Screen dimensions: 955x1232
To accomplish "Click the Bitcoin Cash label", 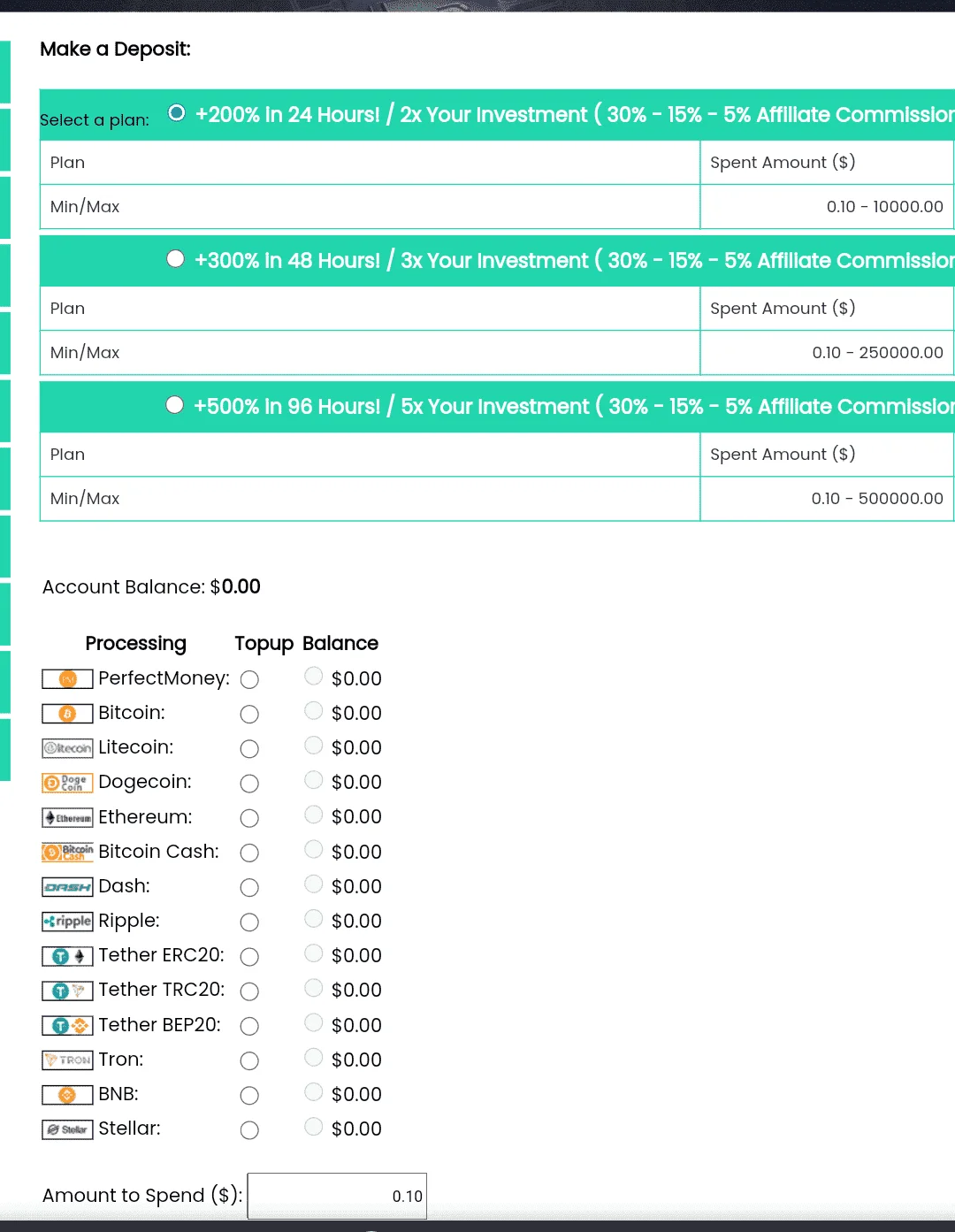I will click(158, 852).
